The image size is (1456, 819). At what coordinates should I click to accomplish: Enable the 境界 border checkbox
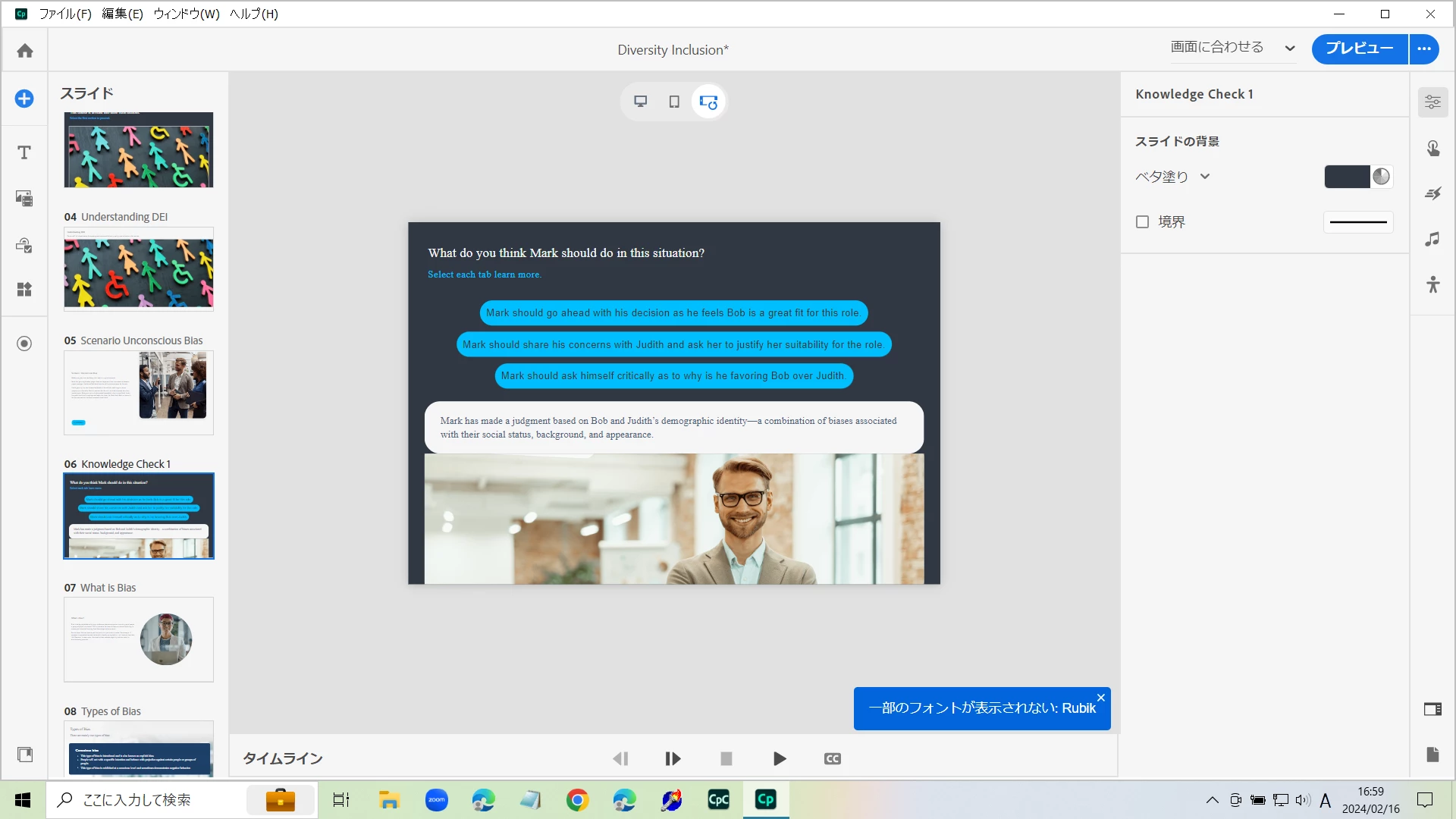(1142, 222)
